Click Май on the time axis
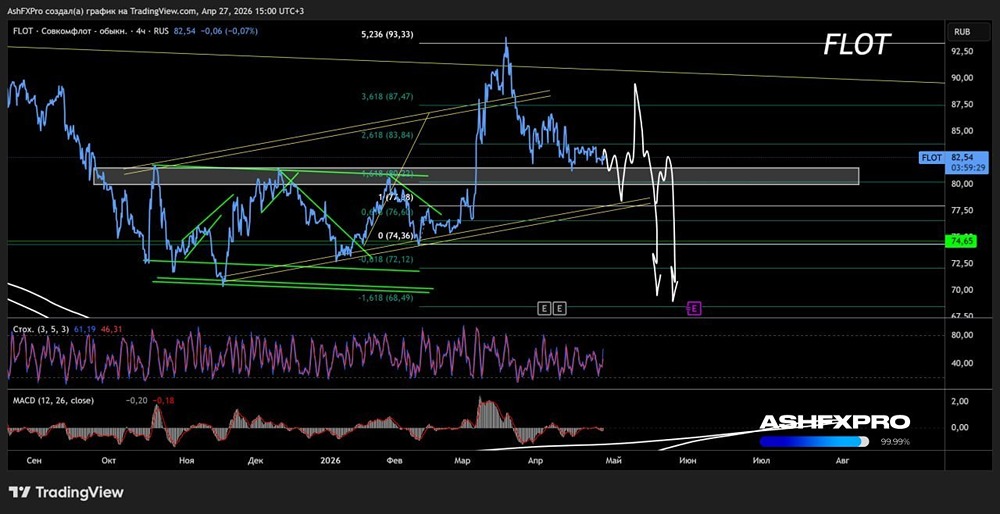This screenshot has height=514, width=1000. coord(614,460)
